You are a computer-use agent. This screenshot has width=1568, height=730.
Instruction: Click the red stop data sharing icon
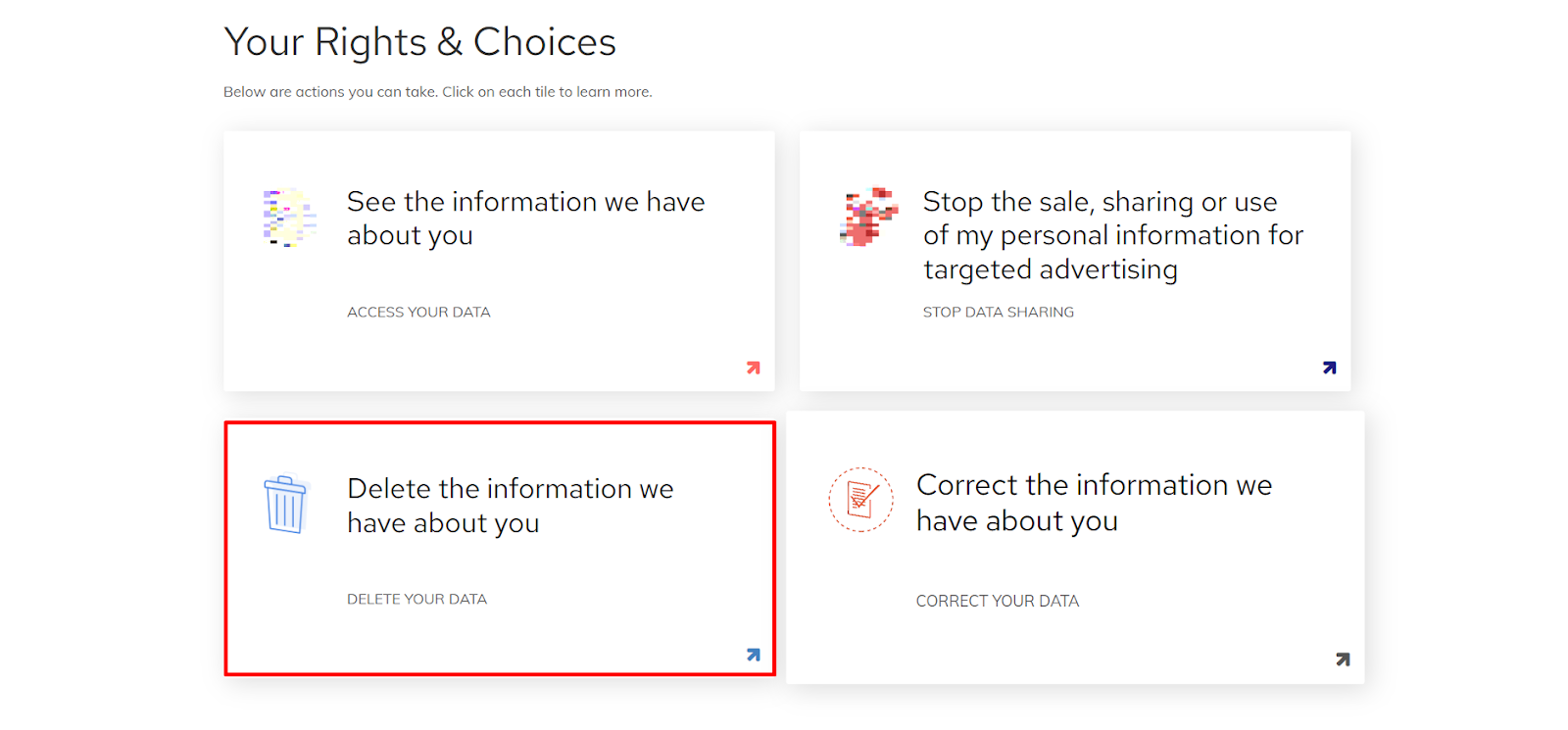coord(868,217)
